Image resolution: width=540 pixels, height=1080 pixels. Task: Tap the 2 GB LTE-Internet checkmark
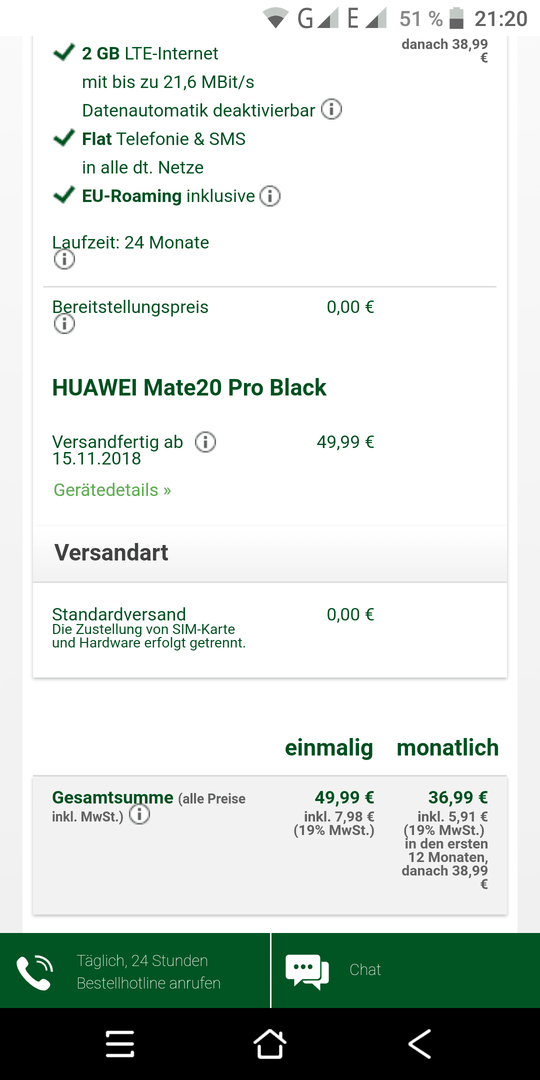[64, 52]
